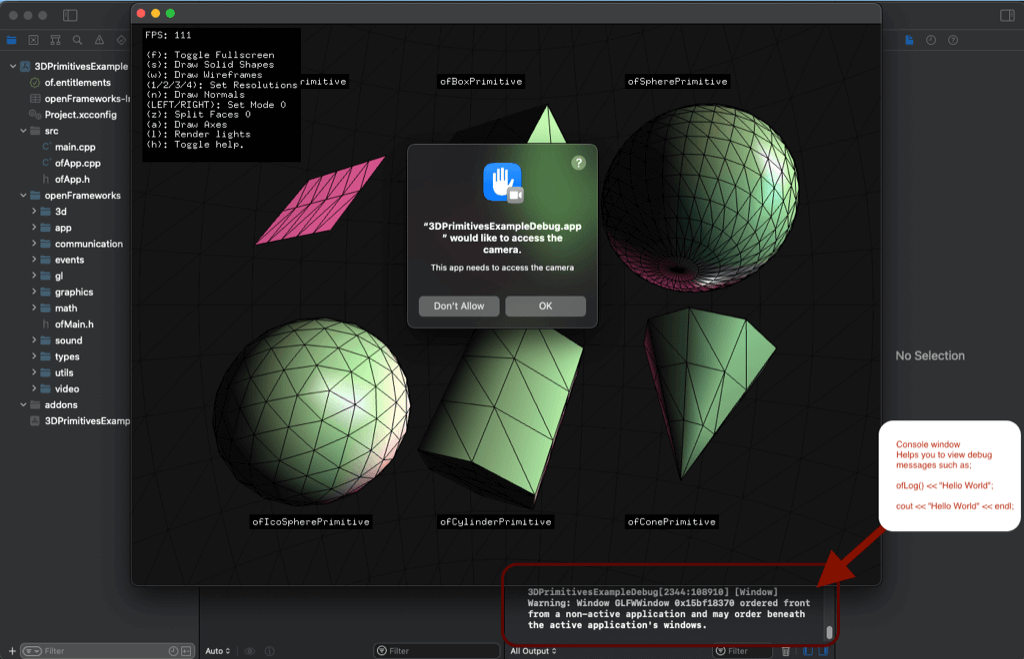Collapse the 3DPrimitivesExample project root
Screen dimensions: 1024x659
[12, 66]
